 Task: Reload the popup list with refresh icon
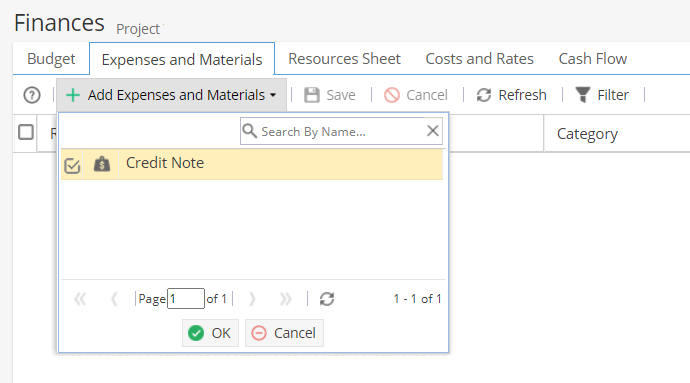[x=327, y=299]
